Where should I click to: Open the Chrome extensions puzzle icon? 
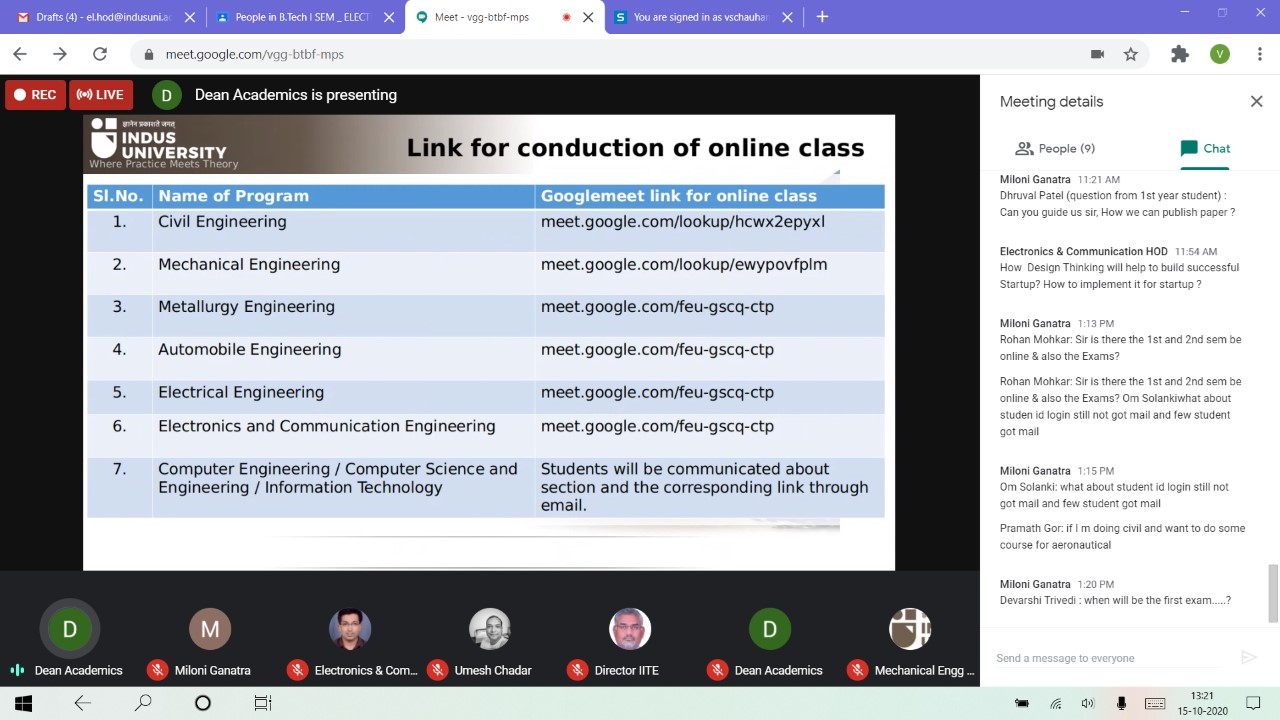point(1180,54)
